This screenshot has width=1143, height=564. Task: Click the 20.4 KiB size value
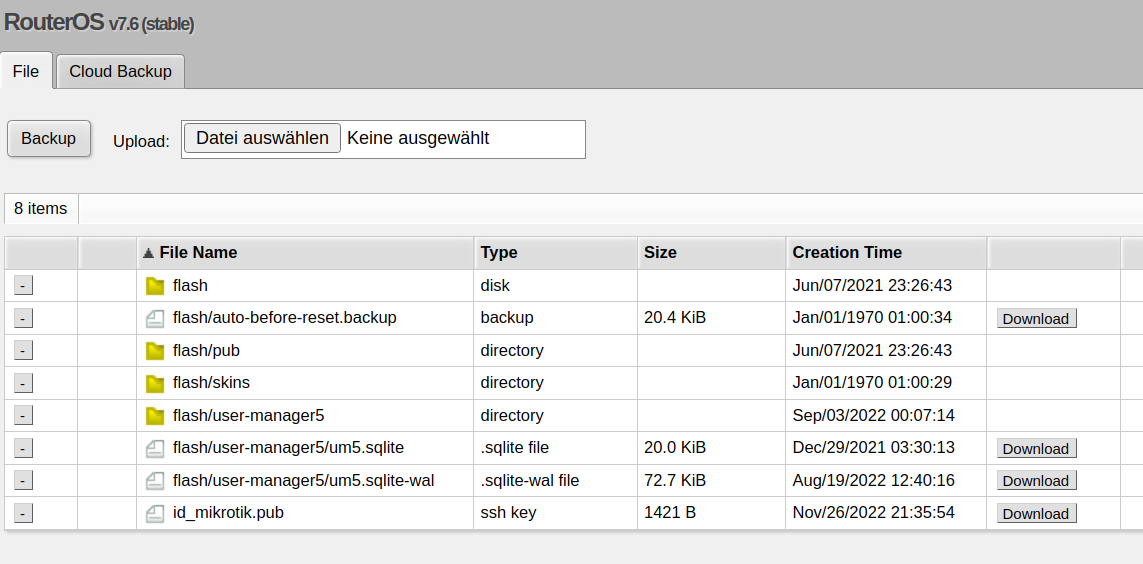point(675,318)
